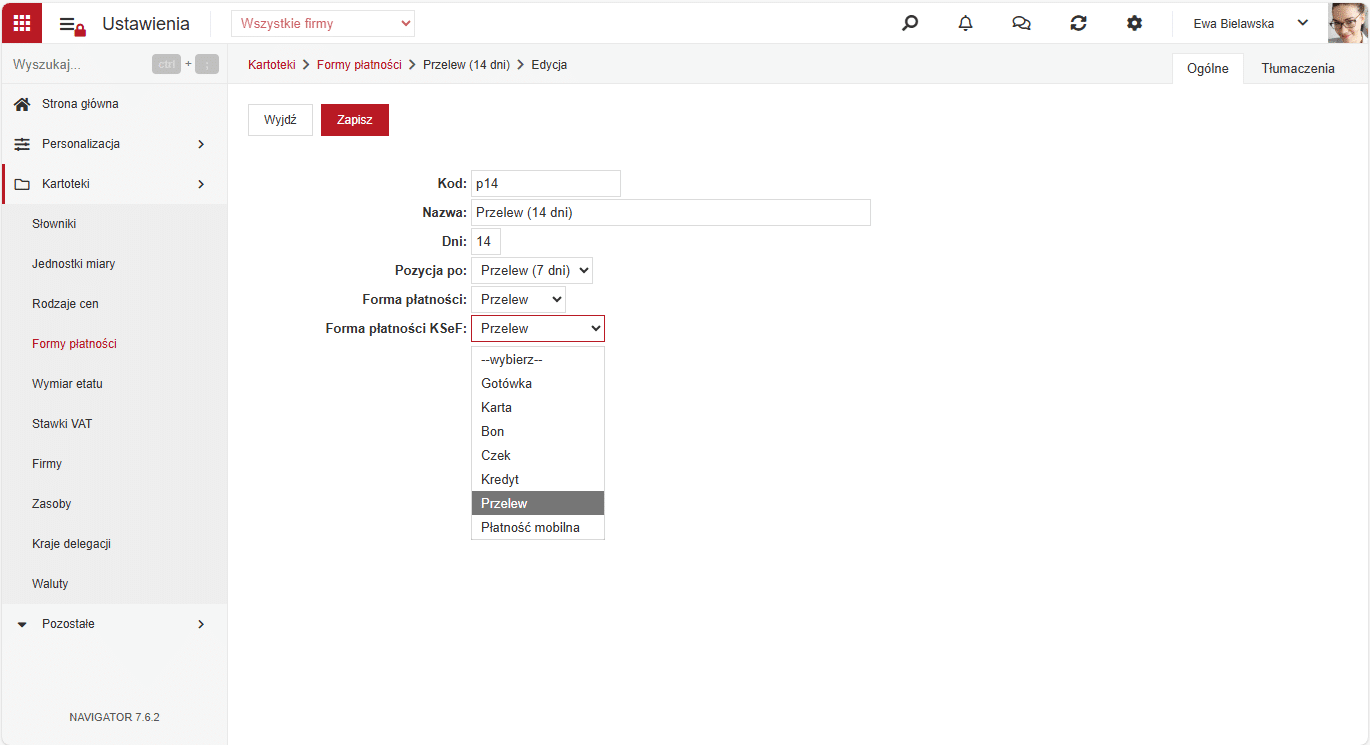The width and height of the screenshot is (1370, 745).
Task: Open the settings gear icon
Action: [x=1134, y=23]
